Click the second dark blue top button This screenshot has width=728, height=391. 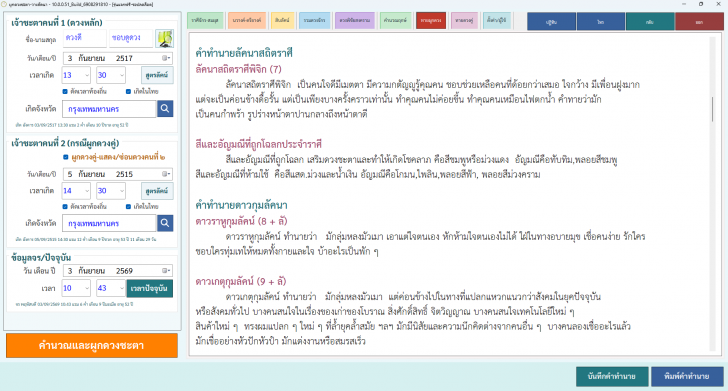click(601, 22)
